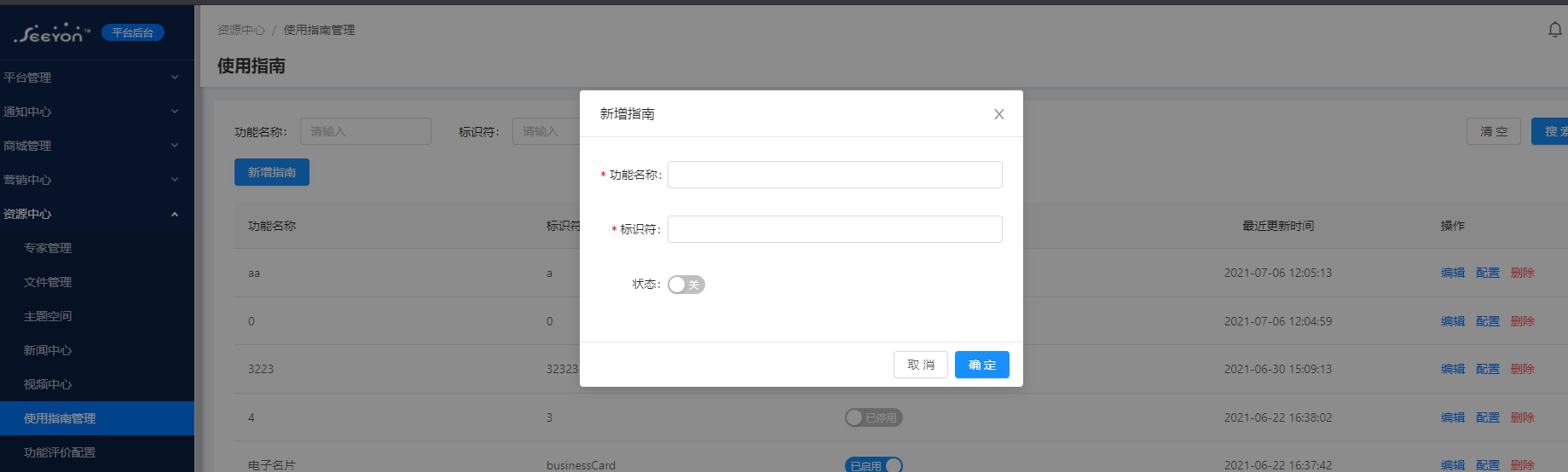Image resolution: width=1568 pixels, height=472 pixels.
Task: Click 编辑 in the 3223 row
Action: pos(1453,369)
